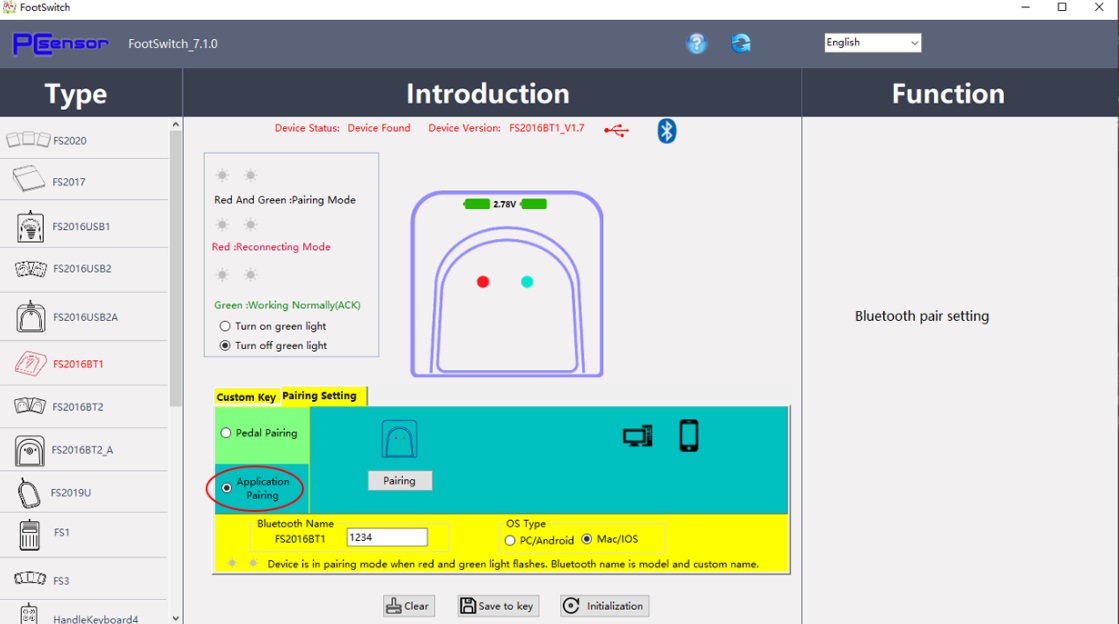
Task: Click Red Reconnecting Mode label
Action: coord(271,246)
